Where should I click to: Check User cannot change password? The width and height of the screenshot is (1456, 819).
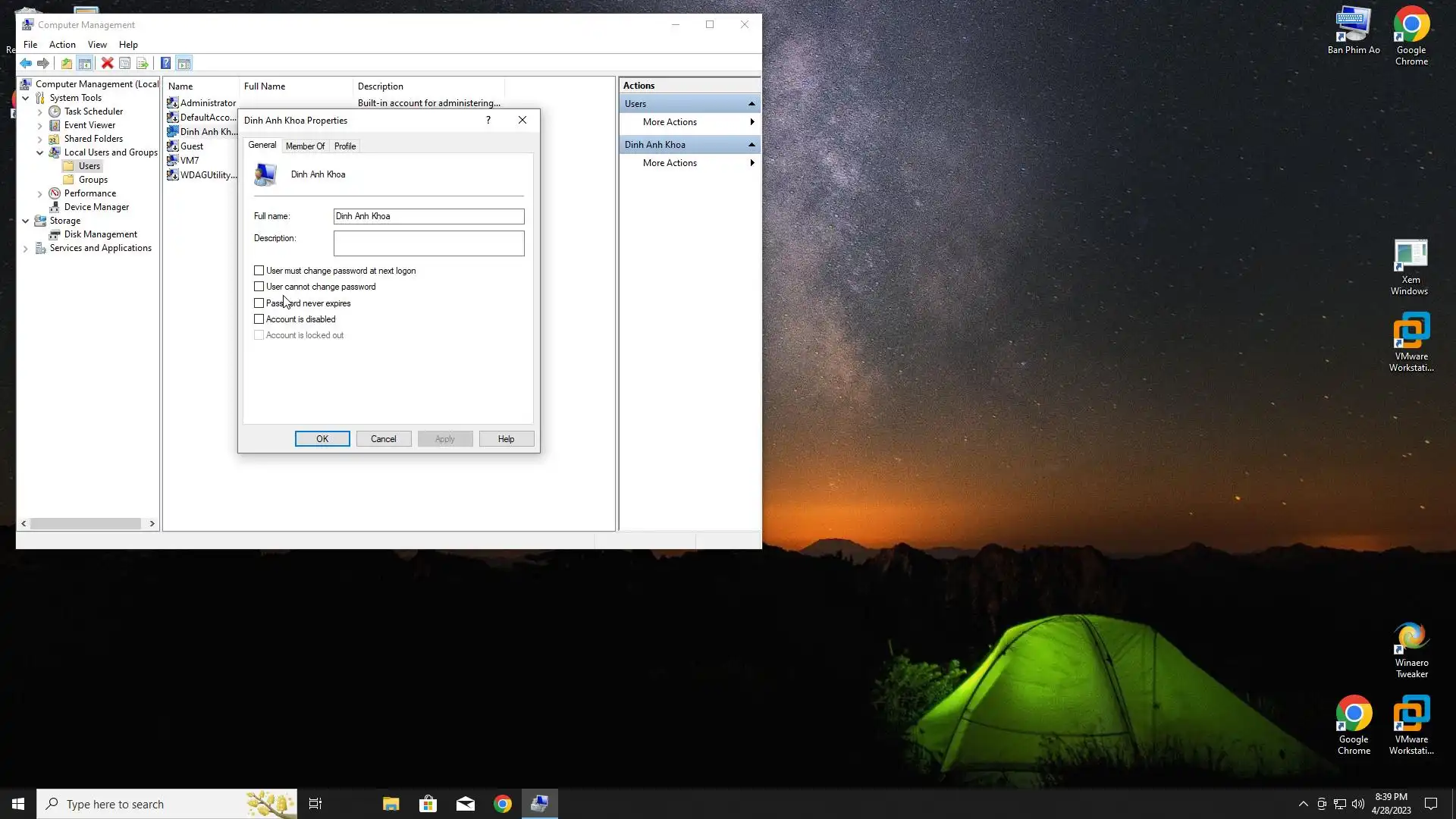pyautogui.click(x=259, y=287)
